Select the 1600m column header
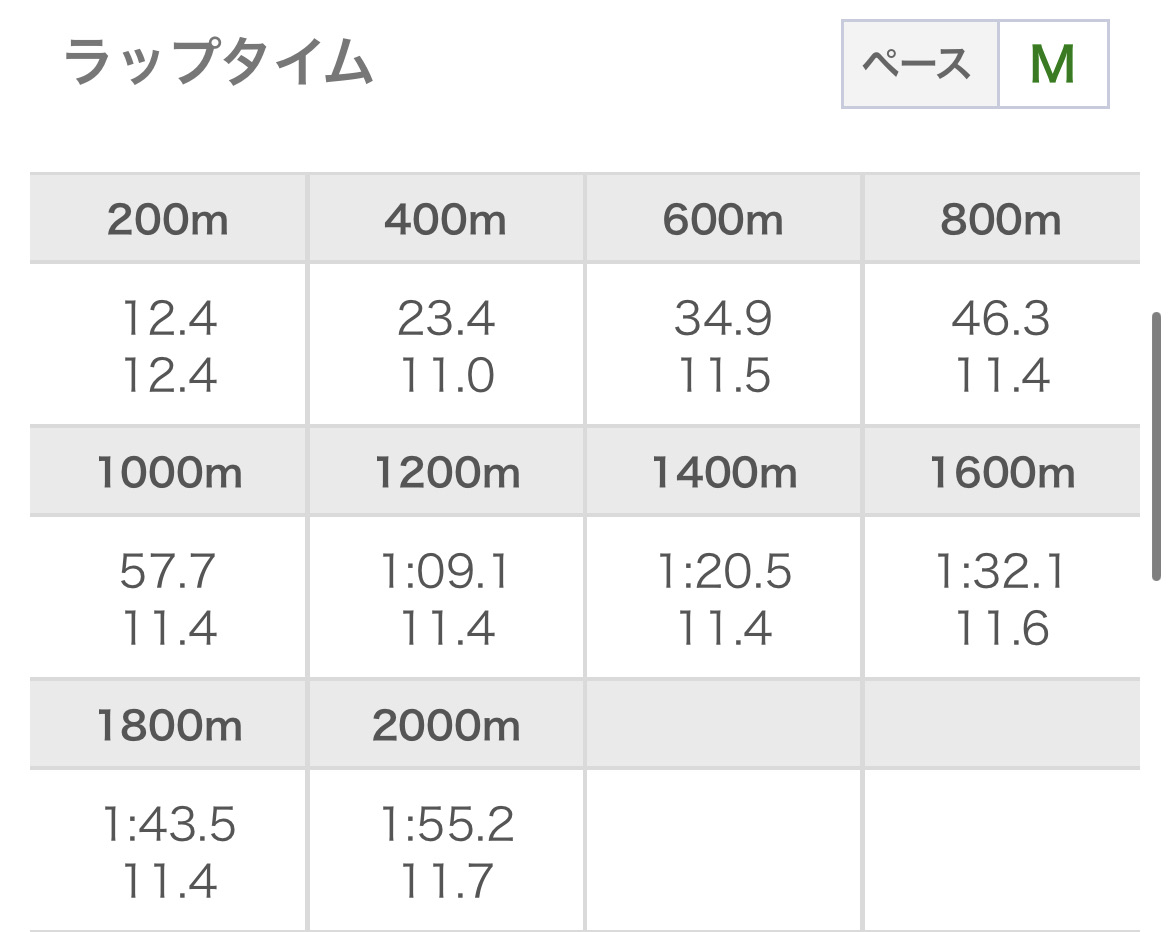The height and width of the screenshot is (932, 1170). [x=1001, y=472]
